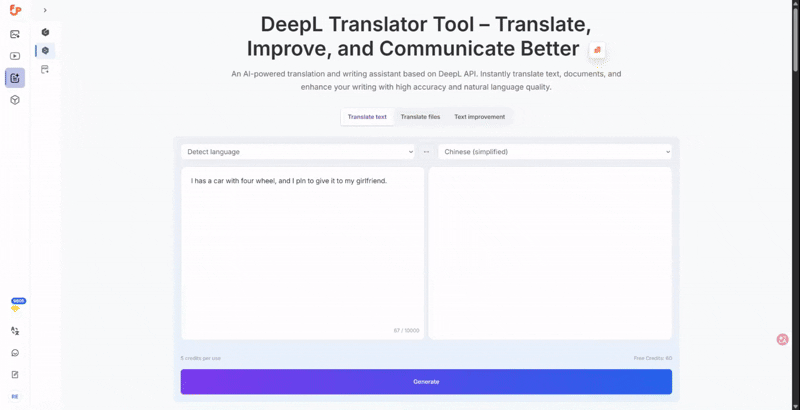The height and width of the screenshot is (410, 800).
Task: Expand the secondary sidebar chevron
Action: coord(45,10)
